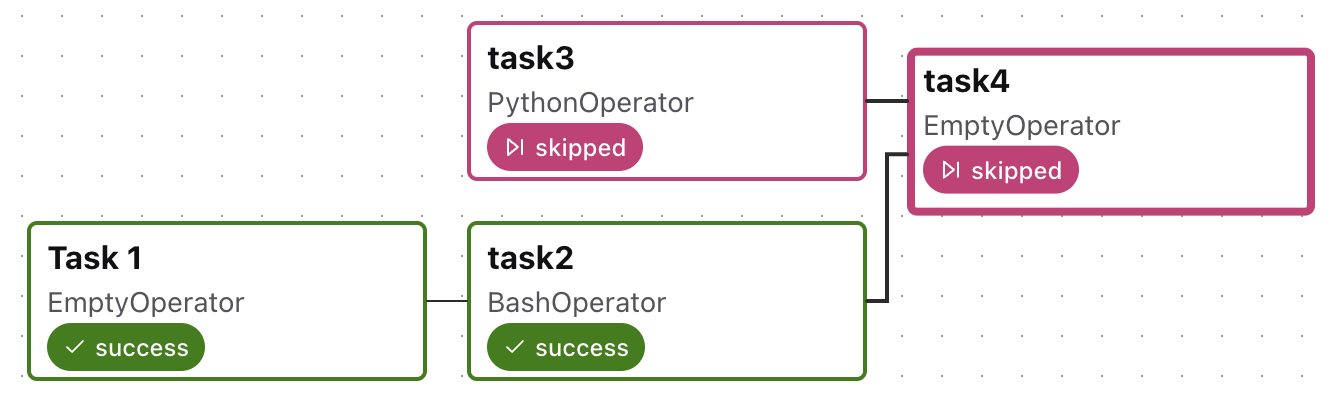Click the checkmark icon in task2's badge
This screenshot has height=400, width=1340.
(515, 348)
